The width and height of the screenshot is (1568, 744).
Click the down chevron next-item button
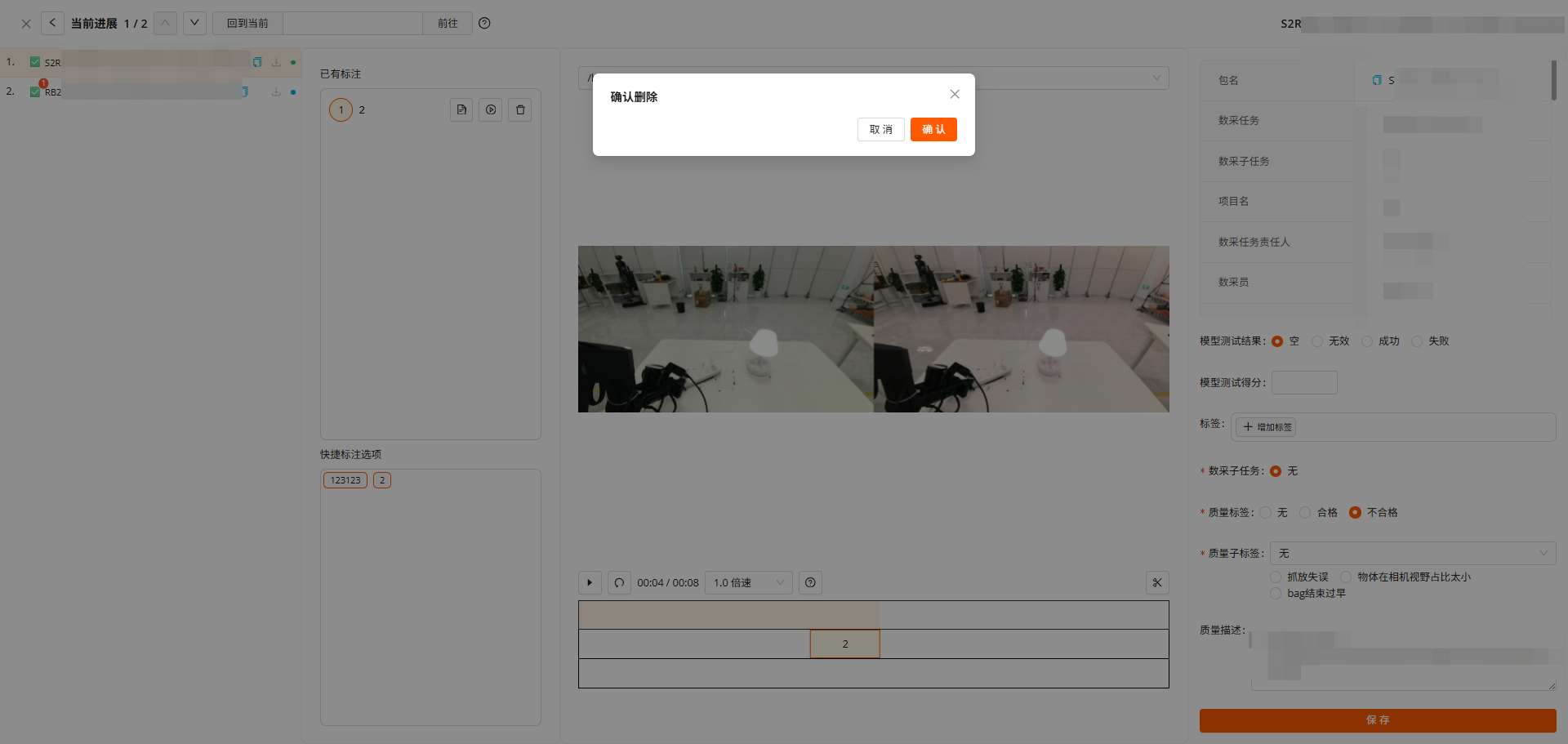[x=194, y=23]
